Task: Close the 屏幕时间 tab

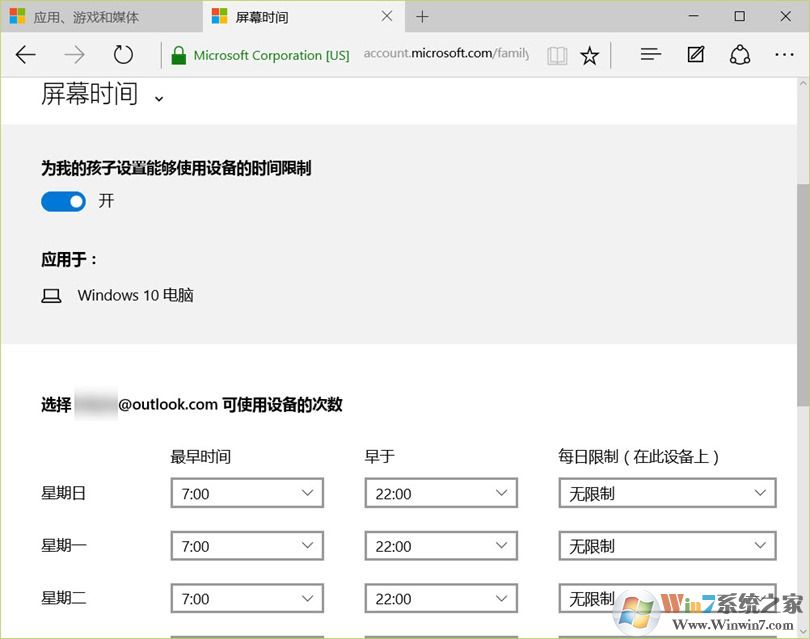Action: coord(388,17)
